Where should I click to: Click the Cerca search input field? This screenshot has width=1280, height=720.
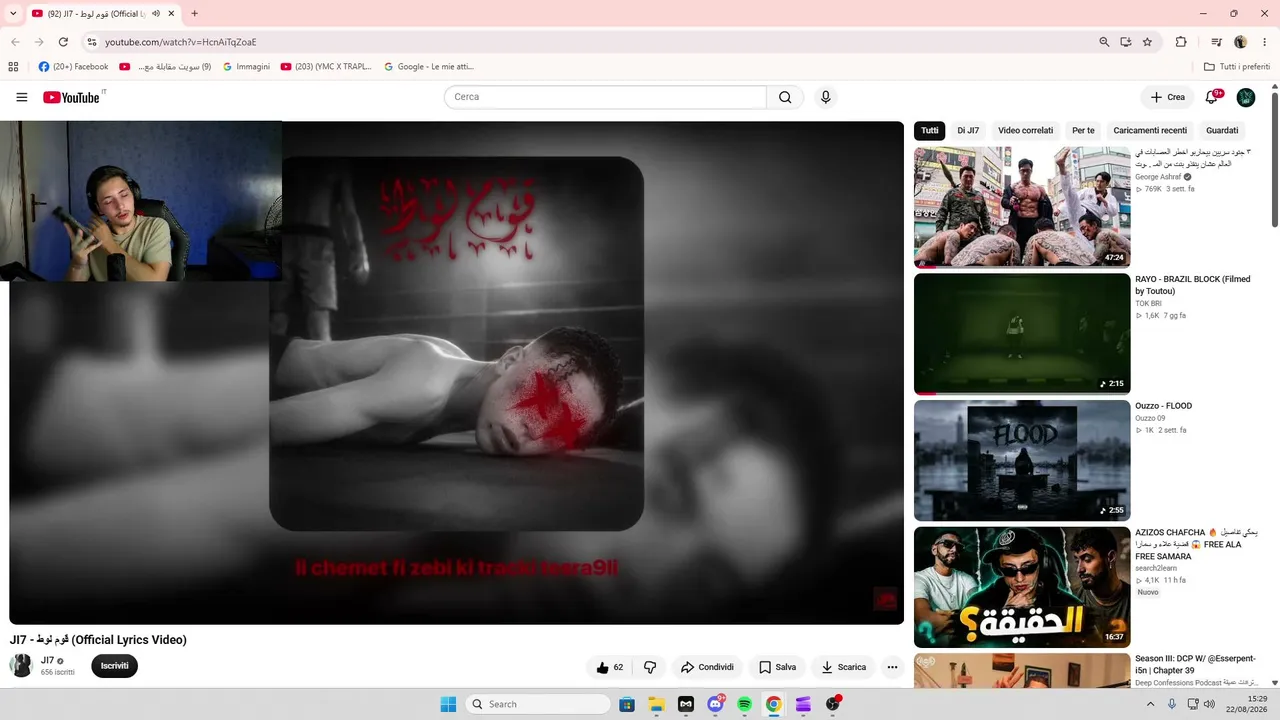coord(605,97)
